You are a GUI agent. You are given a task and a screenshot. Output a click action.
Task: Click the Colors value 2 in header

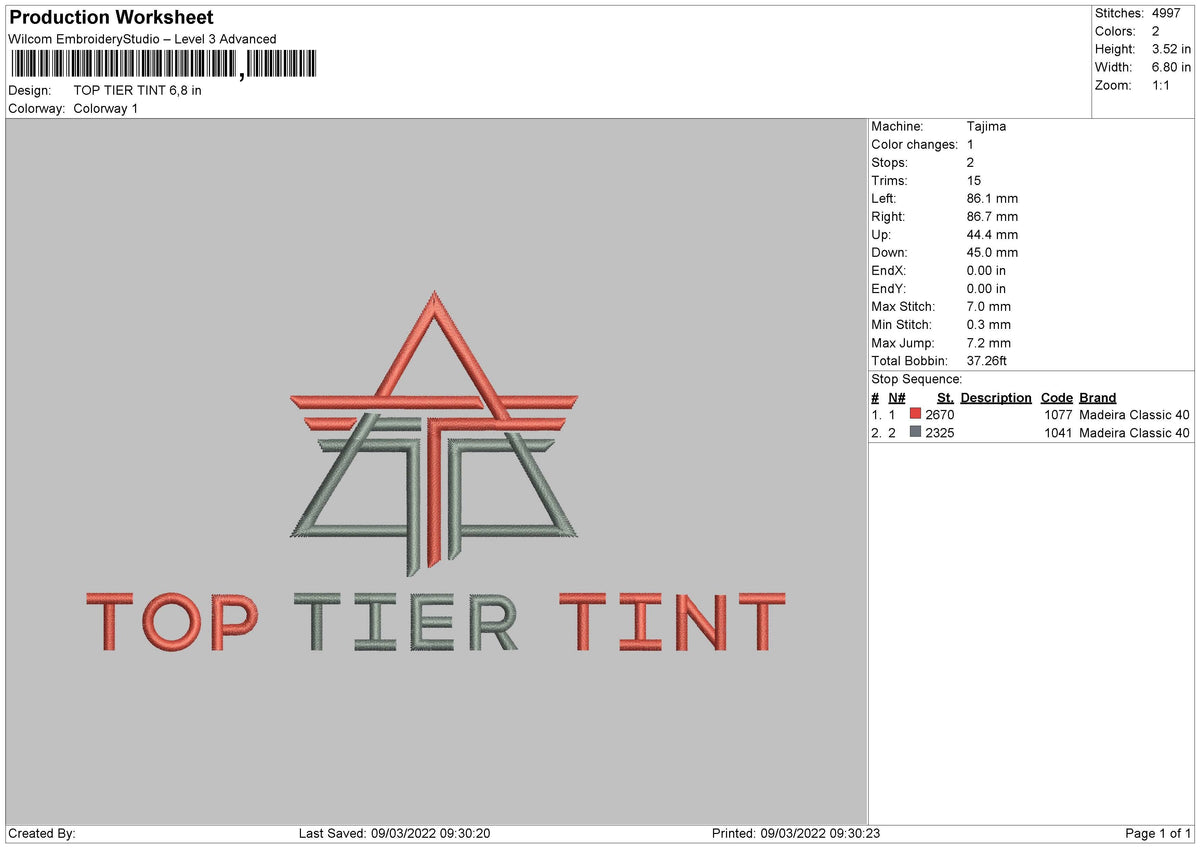click(x=1156, y=31)
